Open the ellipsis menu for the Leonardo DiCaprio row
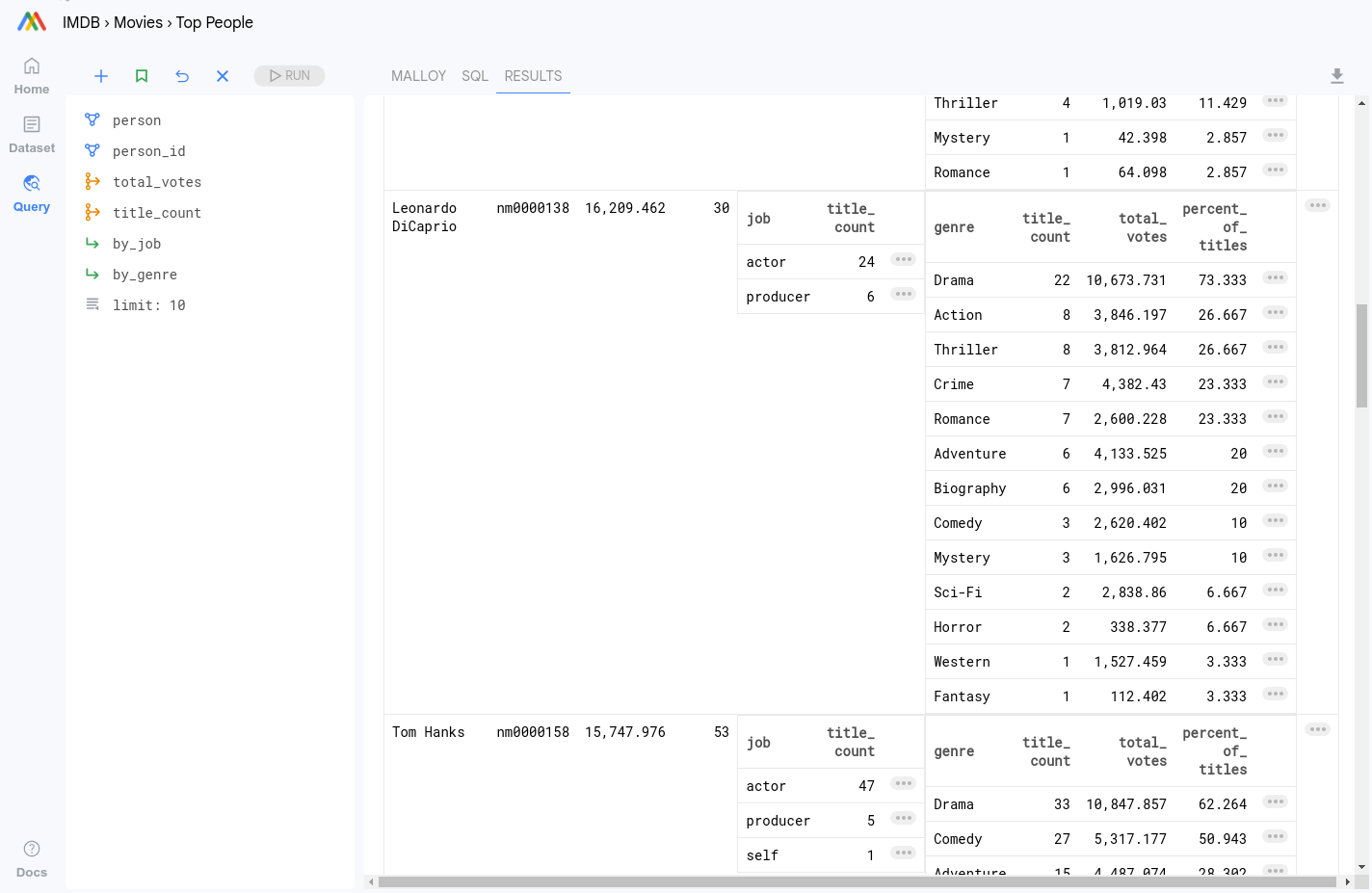1372x893 pixels. coord(1318,205)
